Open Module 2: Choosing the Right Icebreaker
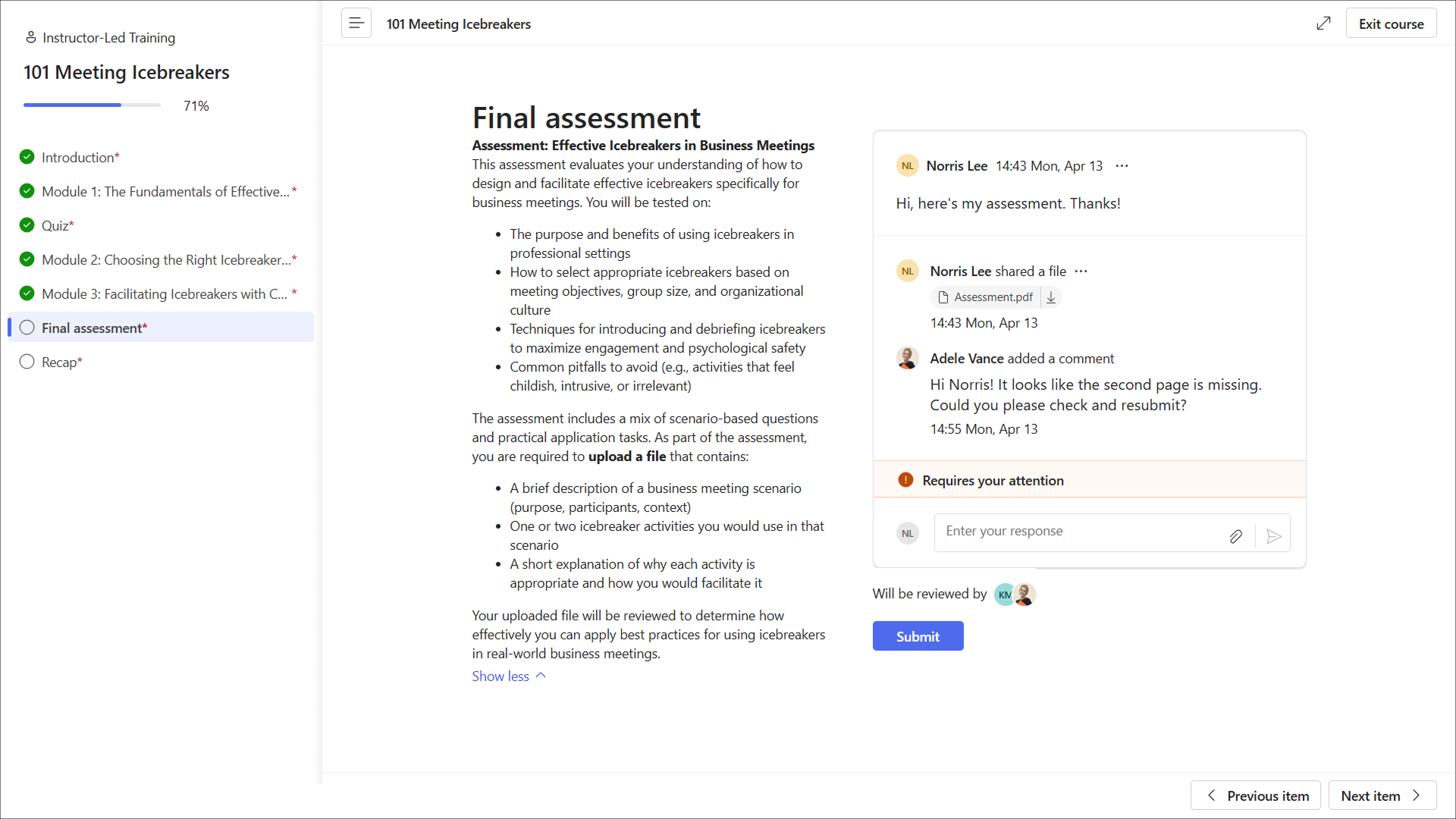The width and height of the screenshot is (1456, 819). tap(165, 260)
